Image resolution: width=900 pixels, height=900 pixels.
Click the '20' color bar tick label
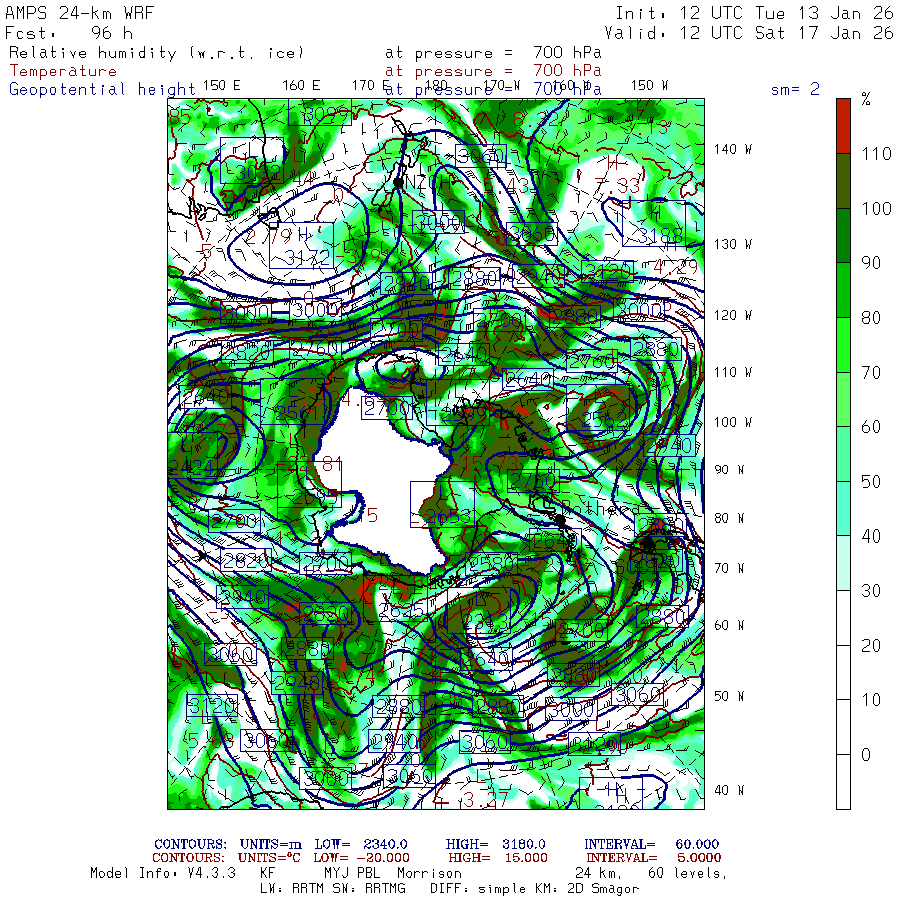871,646
